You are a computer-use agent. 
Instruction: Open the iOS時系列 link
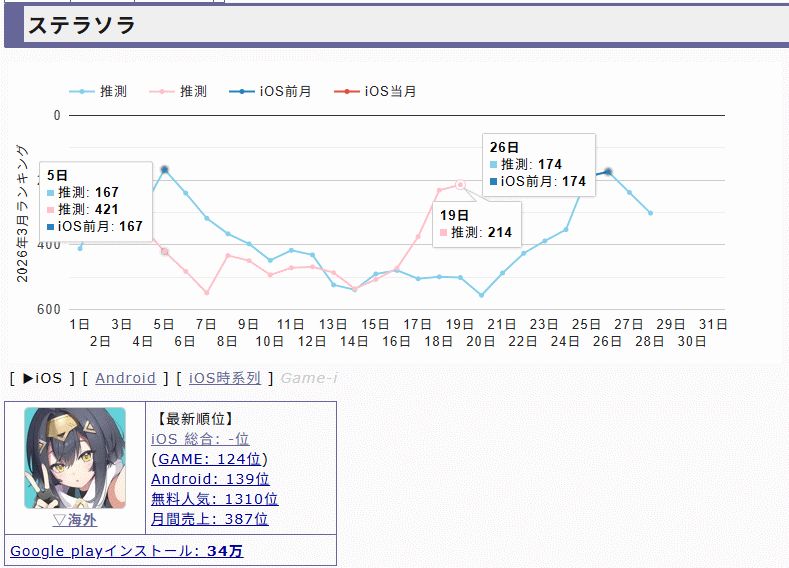(224, 378)
